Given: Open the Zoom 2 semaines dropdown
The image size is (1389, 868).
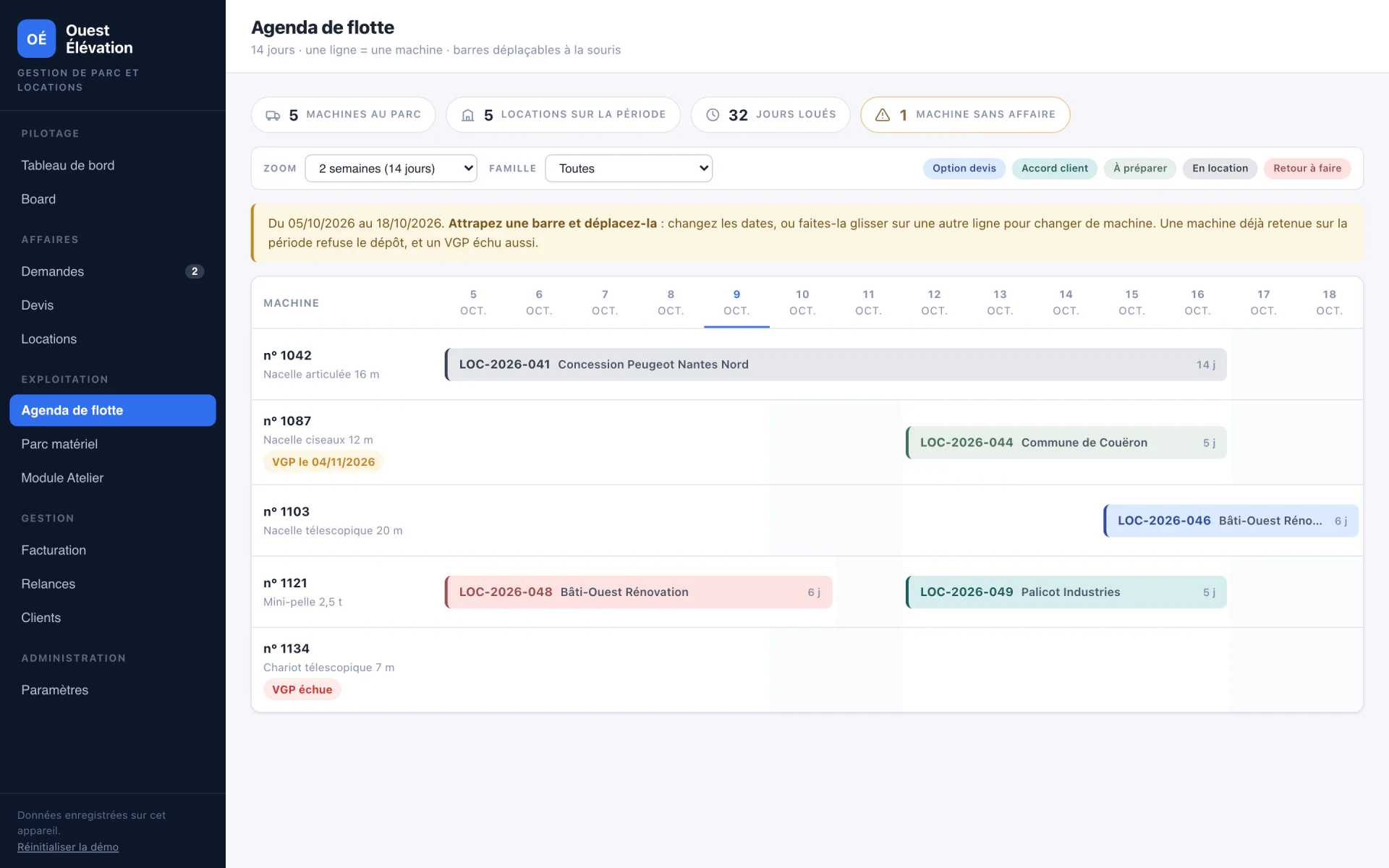Looking at the screenshot, I should pos(391,169).
